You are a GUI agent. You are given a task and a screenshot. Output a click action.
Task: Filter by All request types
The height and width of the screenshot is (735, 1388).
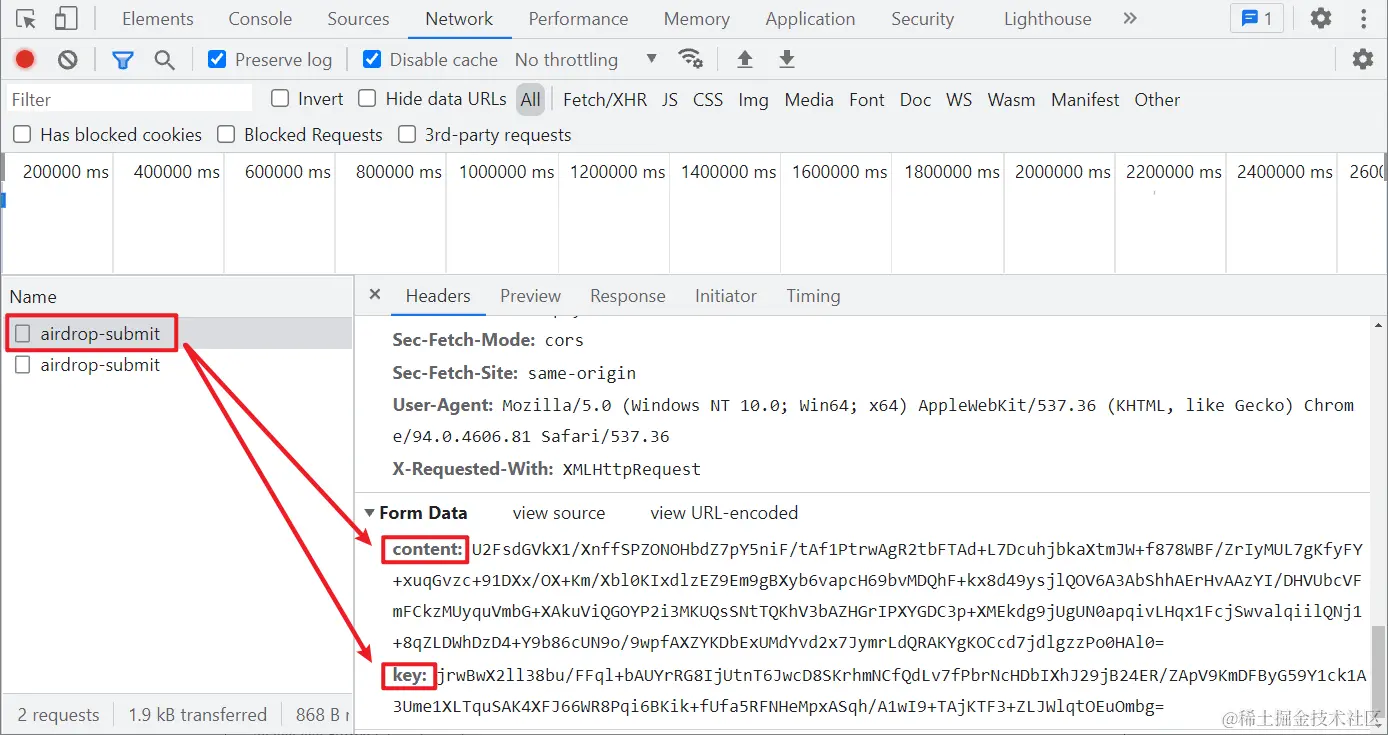pyautogui.click(x=530, y=99)
